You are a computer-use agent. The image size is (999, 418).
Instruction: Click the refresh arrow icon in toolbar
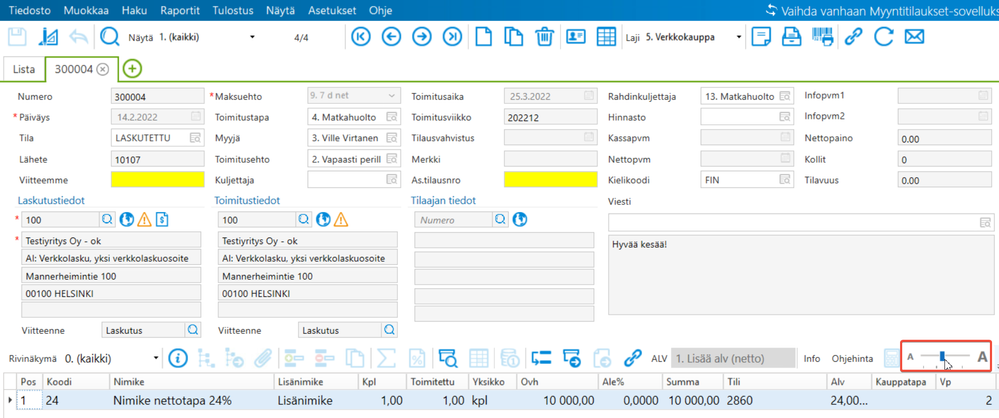tap(883, 37)
